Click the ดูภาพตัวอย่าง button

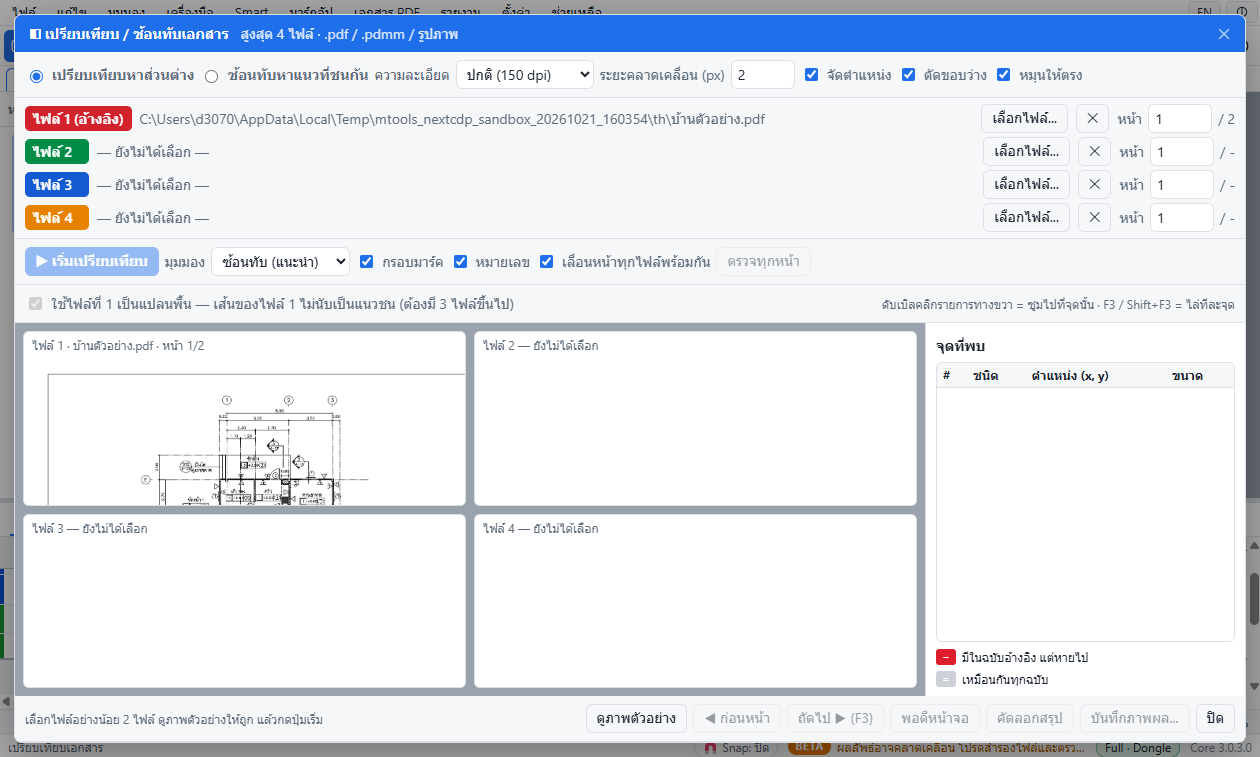tap(636, 719)
